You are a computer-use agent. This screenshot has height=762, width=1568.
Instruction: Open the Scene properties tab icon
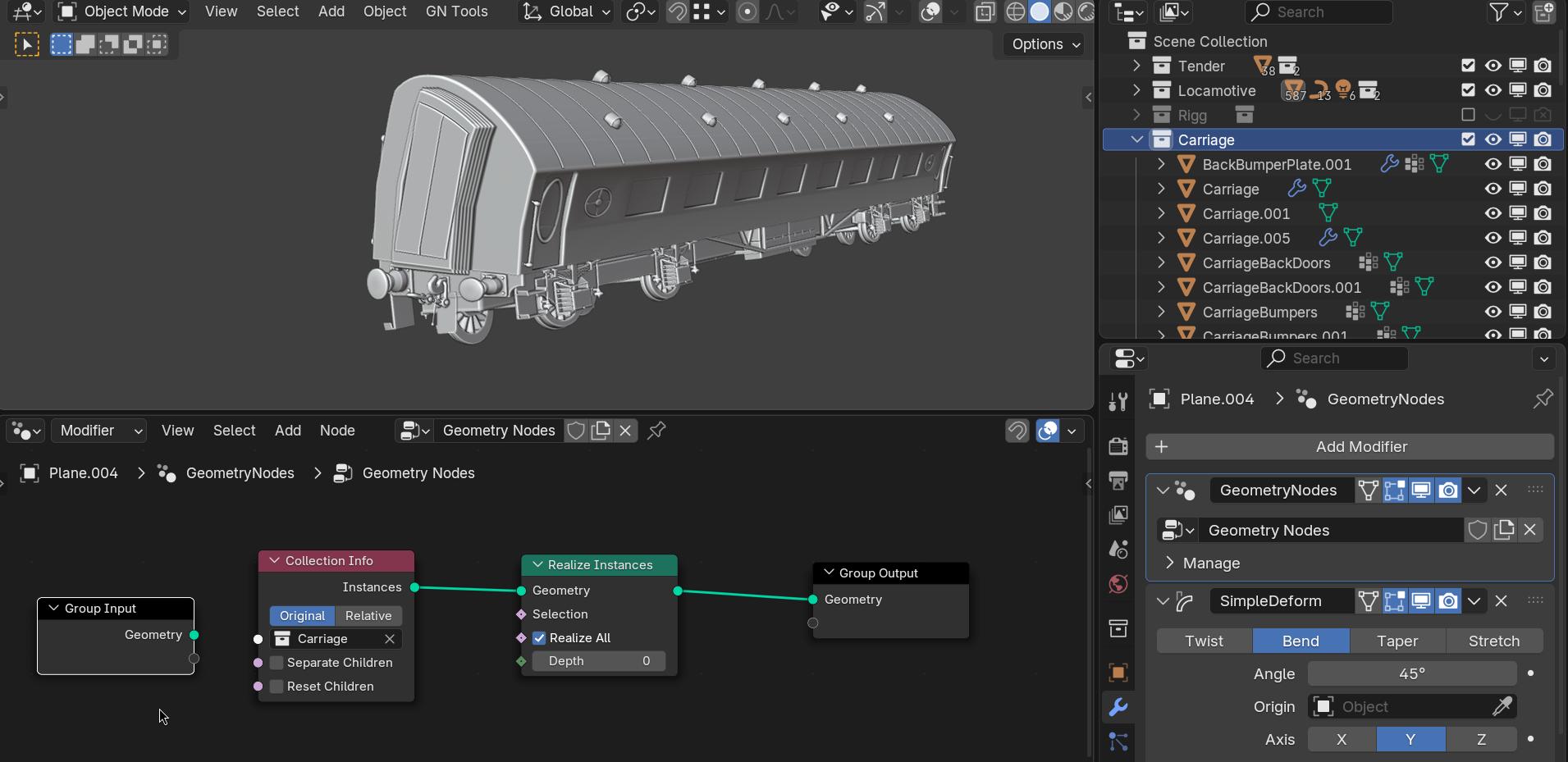point(1118,549)
